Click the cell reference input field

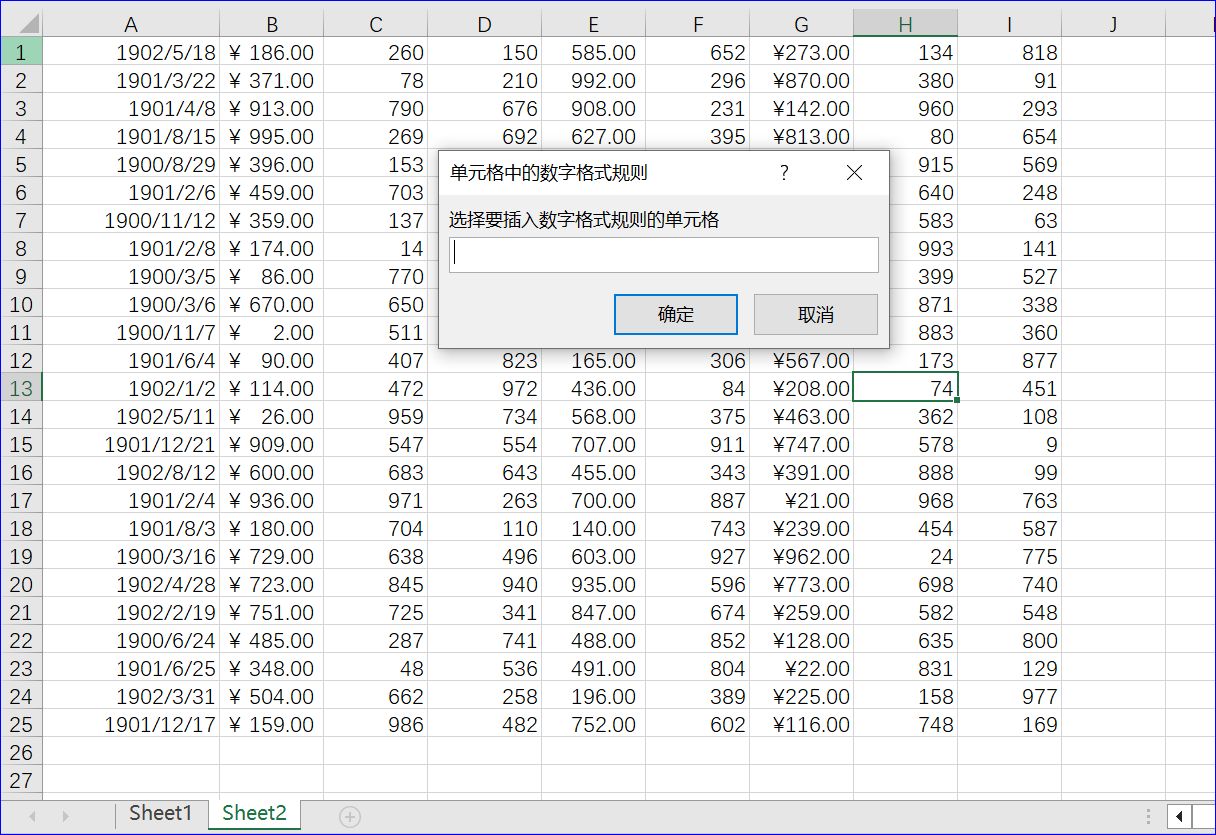664,254
